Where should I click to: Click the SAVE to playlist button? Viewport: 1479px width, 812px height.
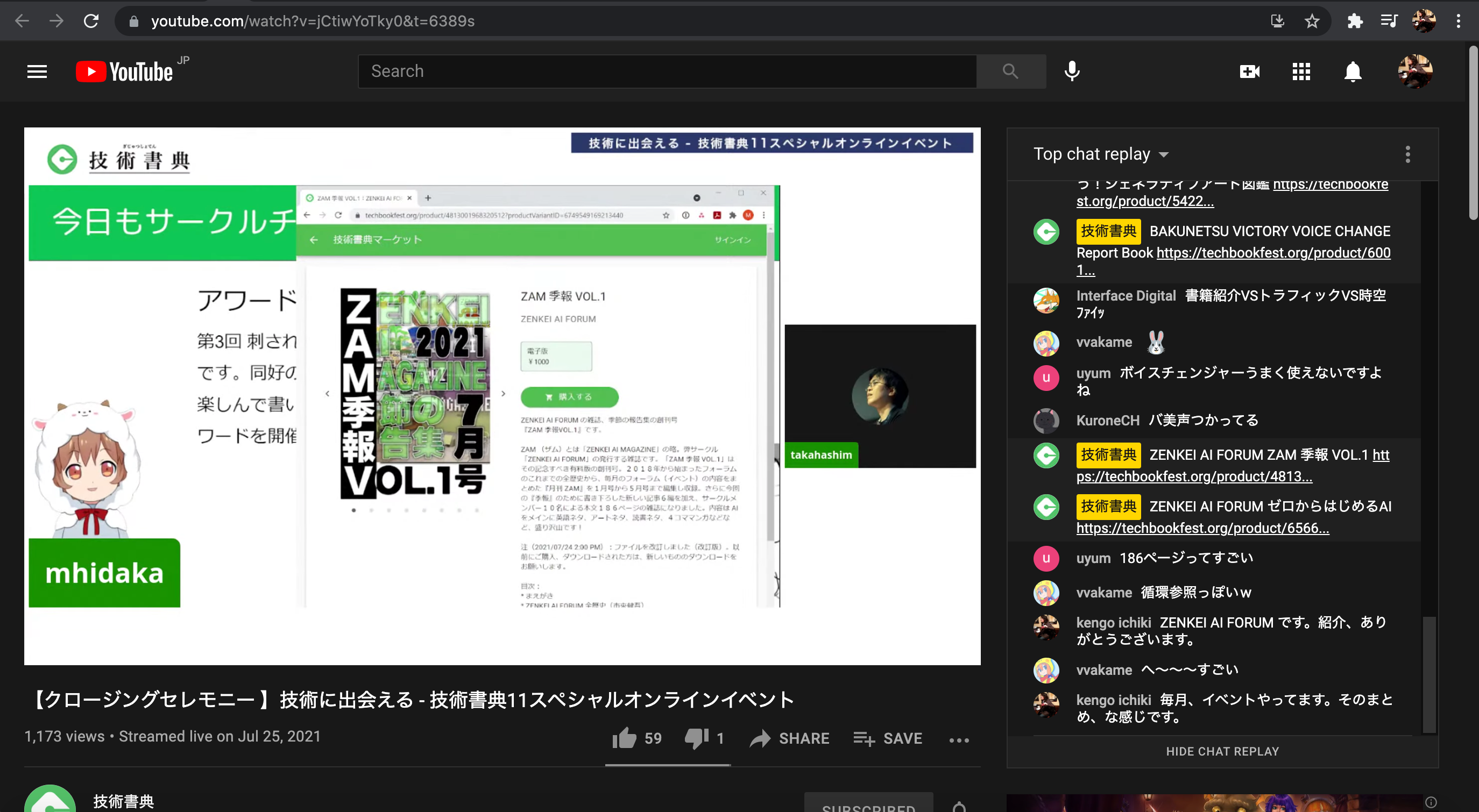pos(888,738)
